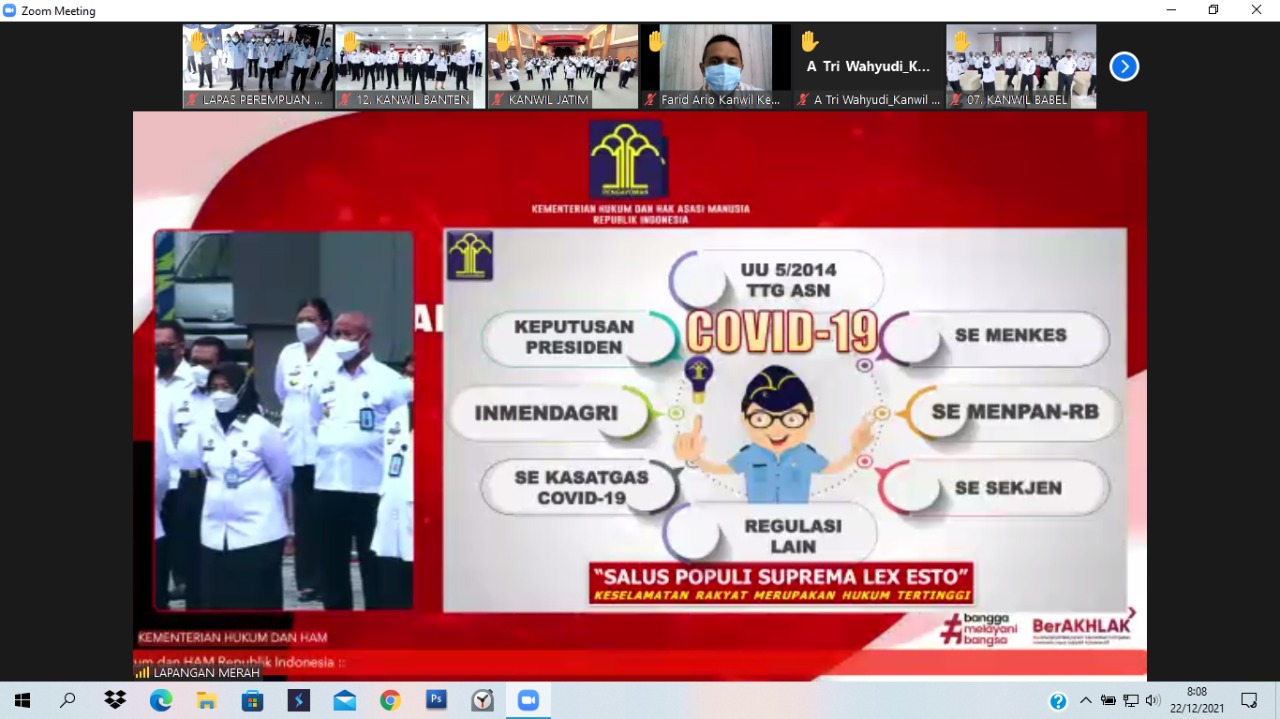This screenshot has width=1280, height=719.
Task: Open the notification center panel
Action: pyautogui.click(x=1249, y=700)
